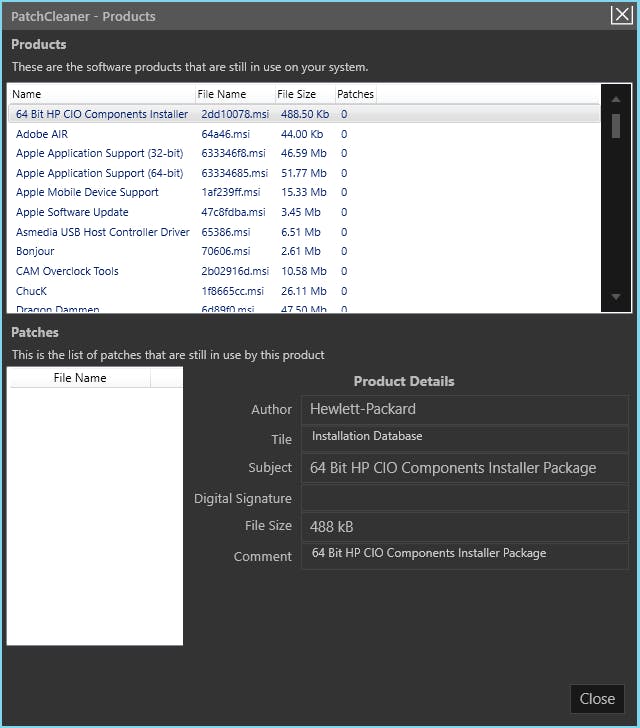The width and height of the screenshot is (640, 728).
Task: Click the 3.45 Mb file size cell
Action: [x=300, y=212]
